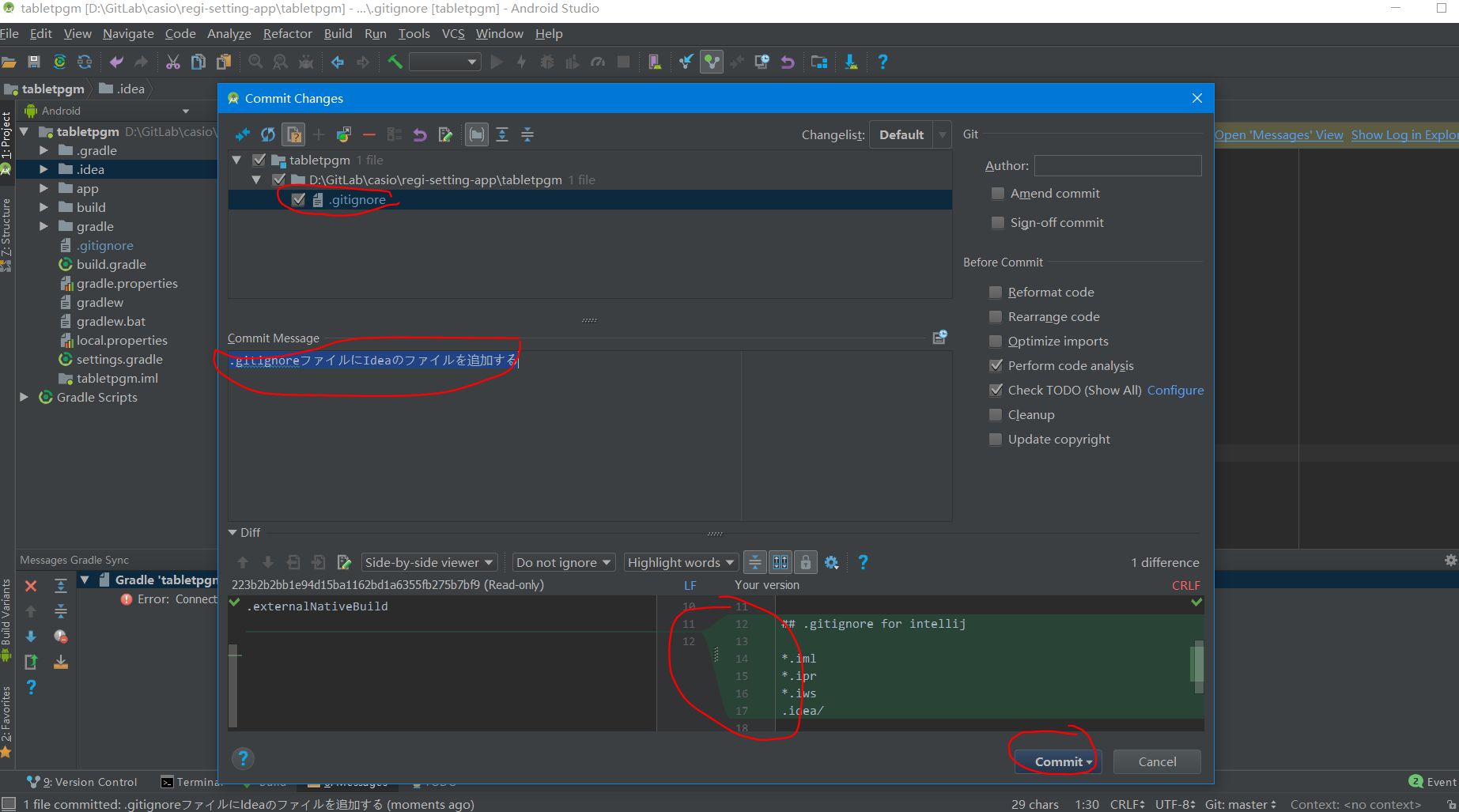This screenshot has height=812, width=1459.
Task: Click the Group by Directory icon
Action: click(476, 135)
